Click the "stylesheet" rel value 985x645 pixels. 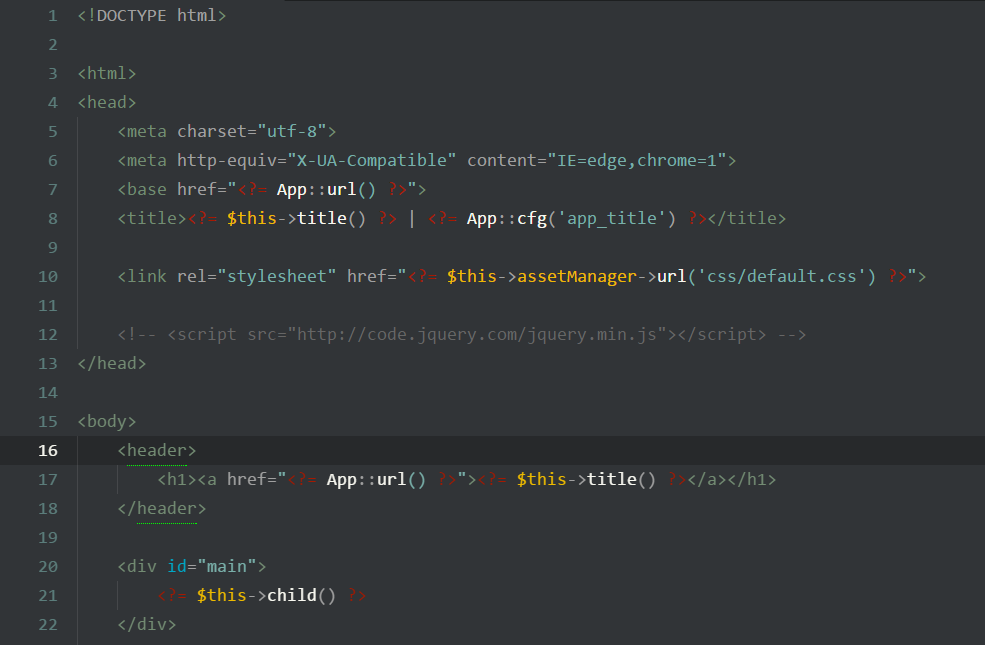coord(276,276)
